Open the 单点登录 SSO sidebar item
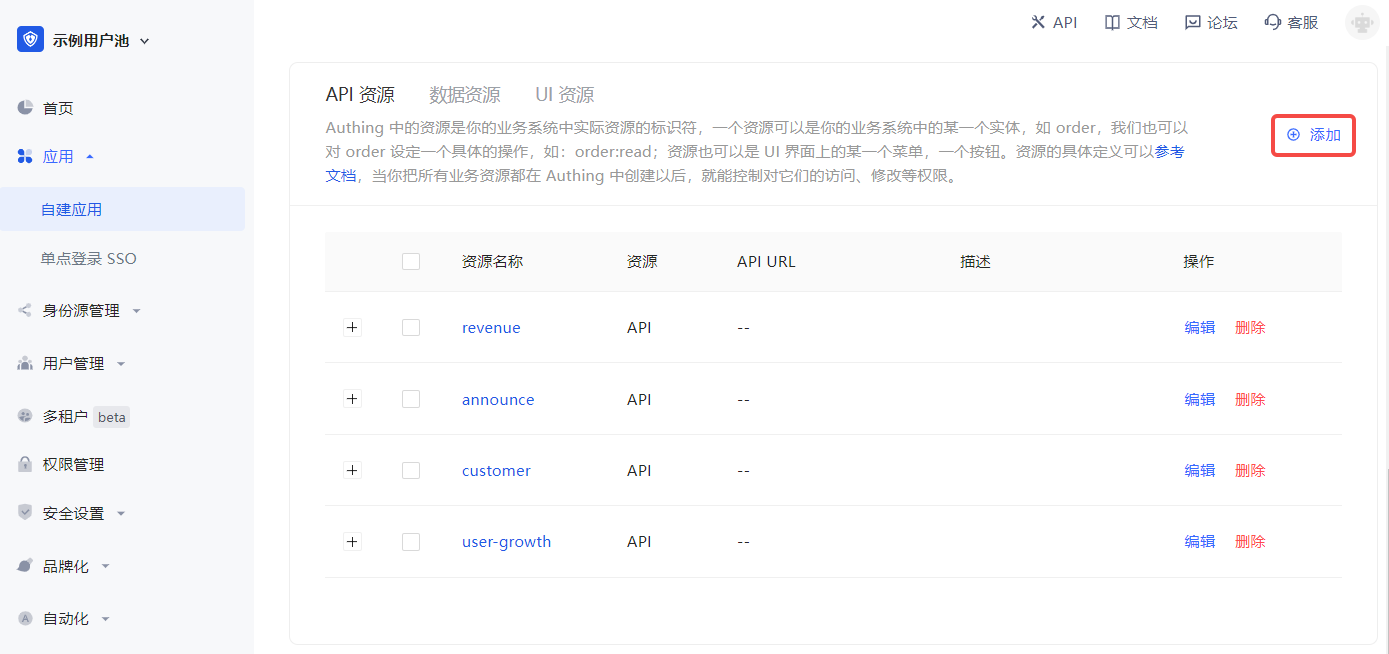The height and width of the screenshot is (654, 1389). coord(89,259)
